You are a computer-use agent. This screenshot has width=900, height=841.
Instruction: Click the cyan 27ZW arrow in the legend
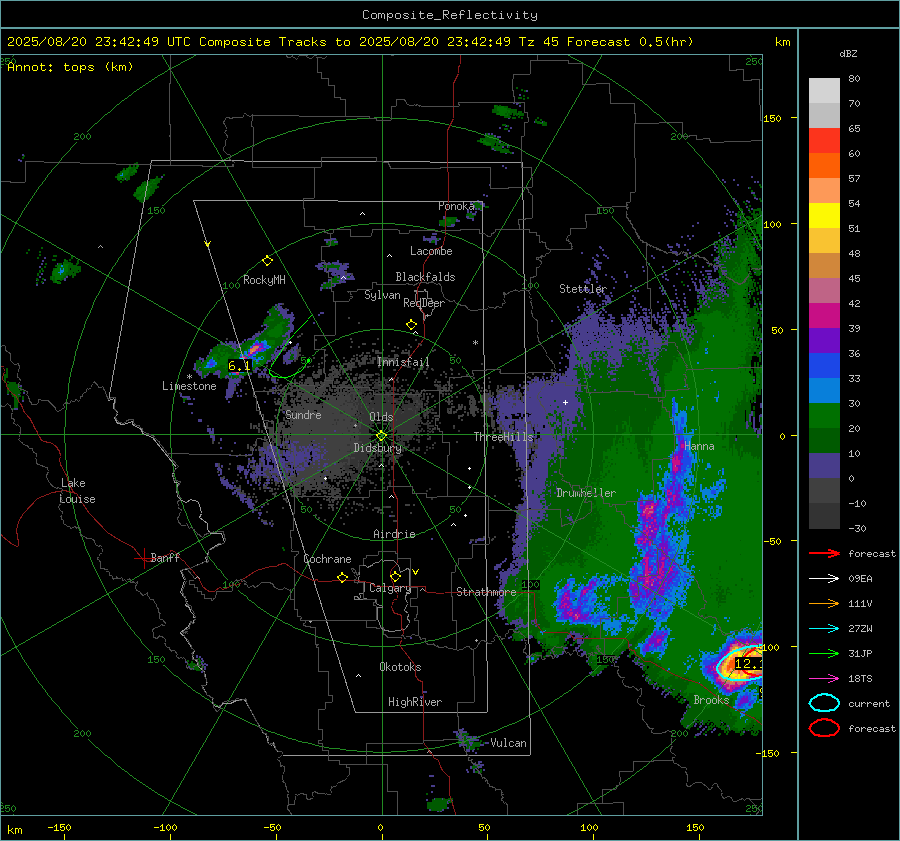pos(824,629)
